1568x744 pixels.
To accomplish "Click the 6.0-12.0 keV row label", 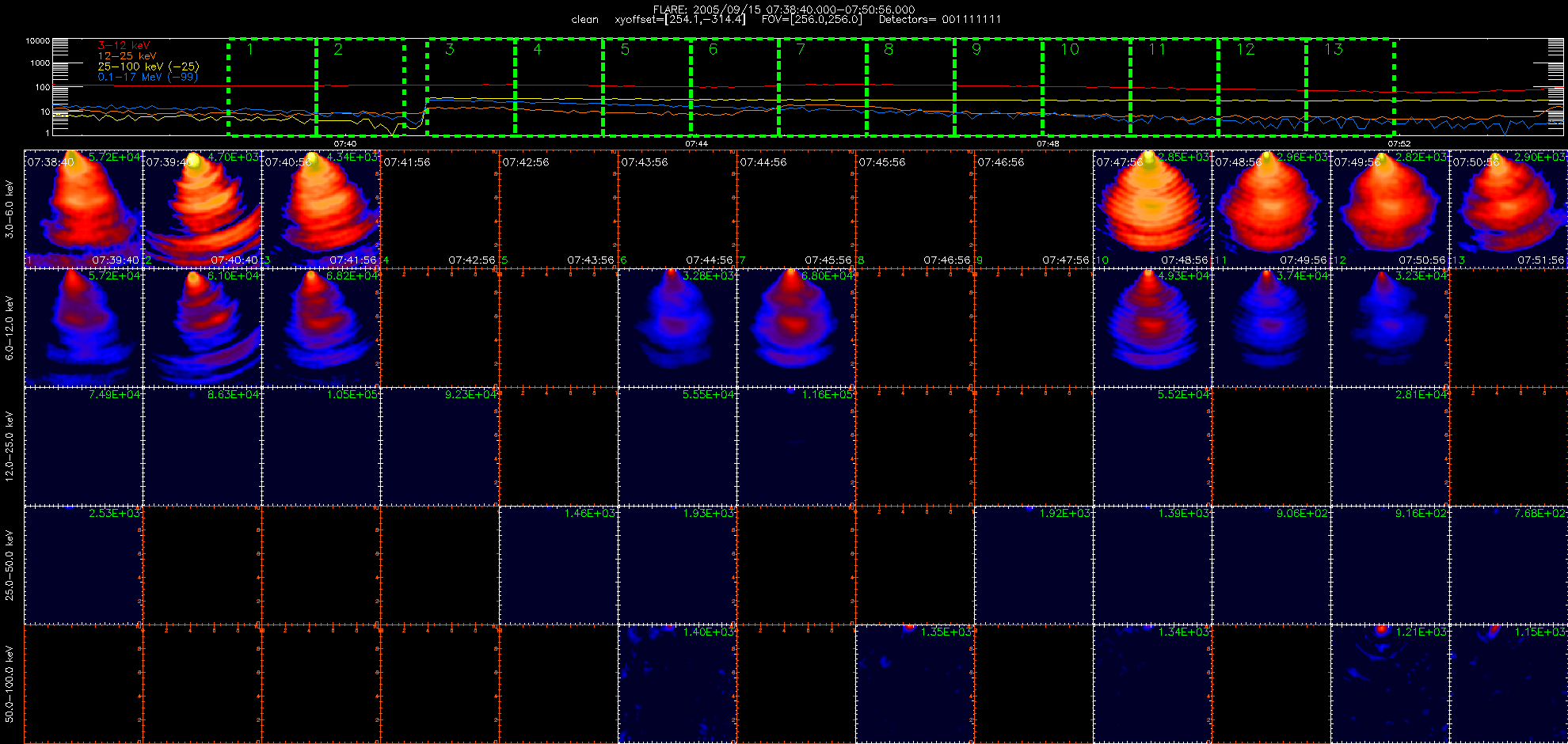I will [x=10, y=328].
